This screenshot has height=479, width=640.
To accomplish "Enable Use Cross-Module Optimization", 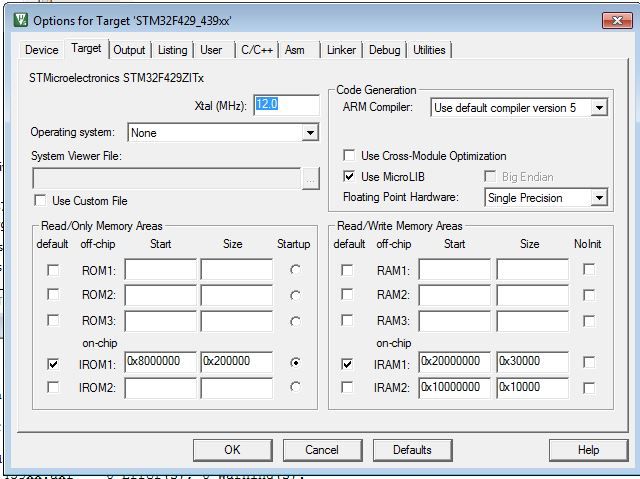I will pyautogui.click(x=349, y=155).
